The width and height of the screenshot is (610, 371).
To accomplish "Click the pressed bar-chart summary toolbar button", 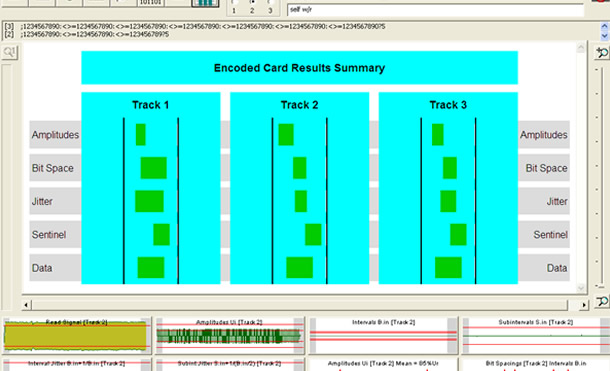I will click(205, 3).
